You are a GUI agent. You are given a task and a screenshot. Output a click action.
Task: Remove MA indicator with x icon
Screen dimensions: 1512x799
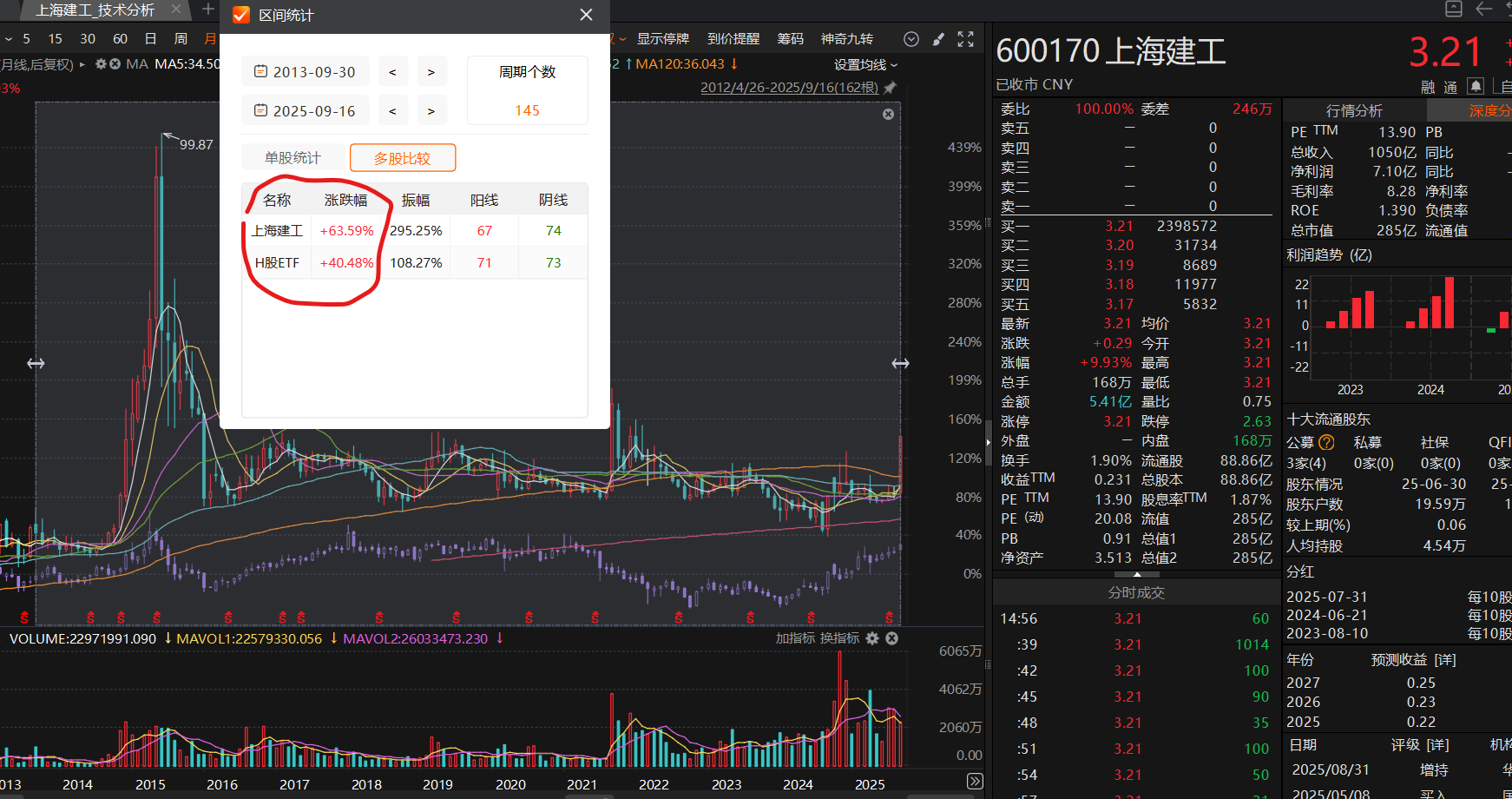pos(115,63)
